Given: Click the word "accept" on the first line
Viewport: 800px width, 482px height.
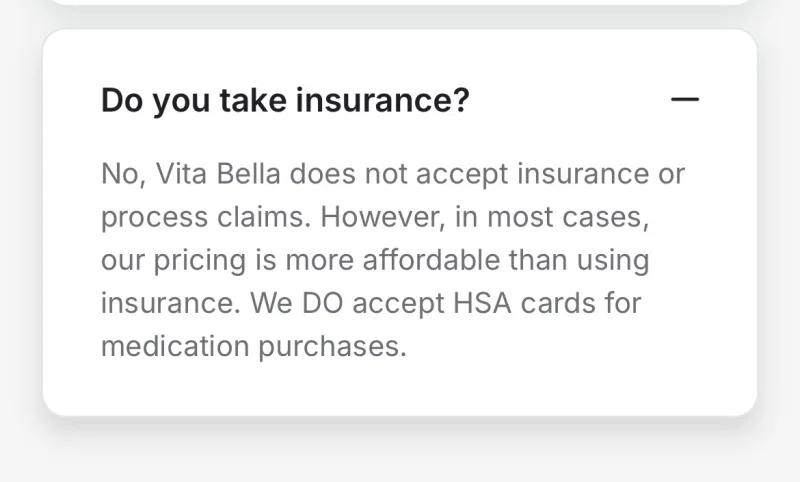Looking at the screenshot, I should pos(462,175).
